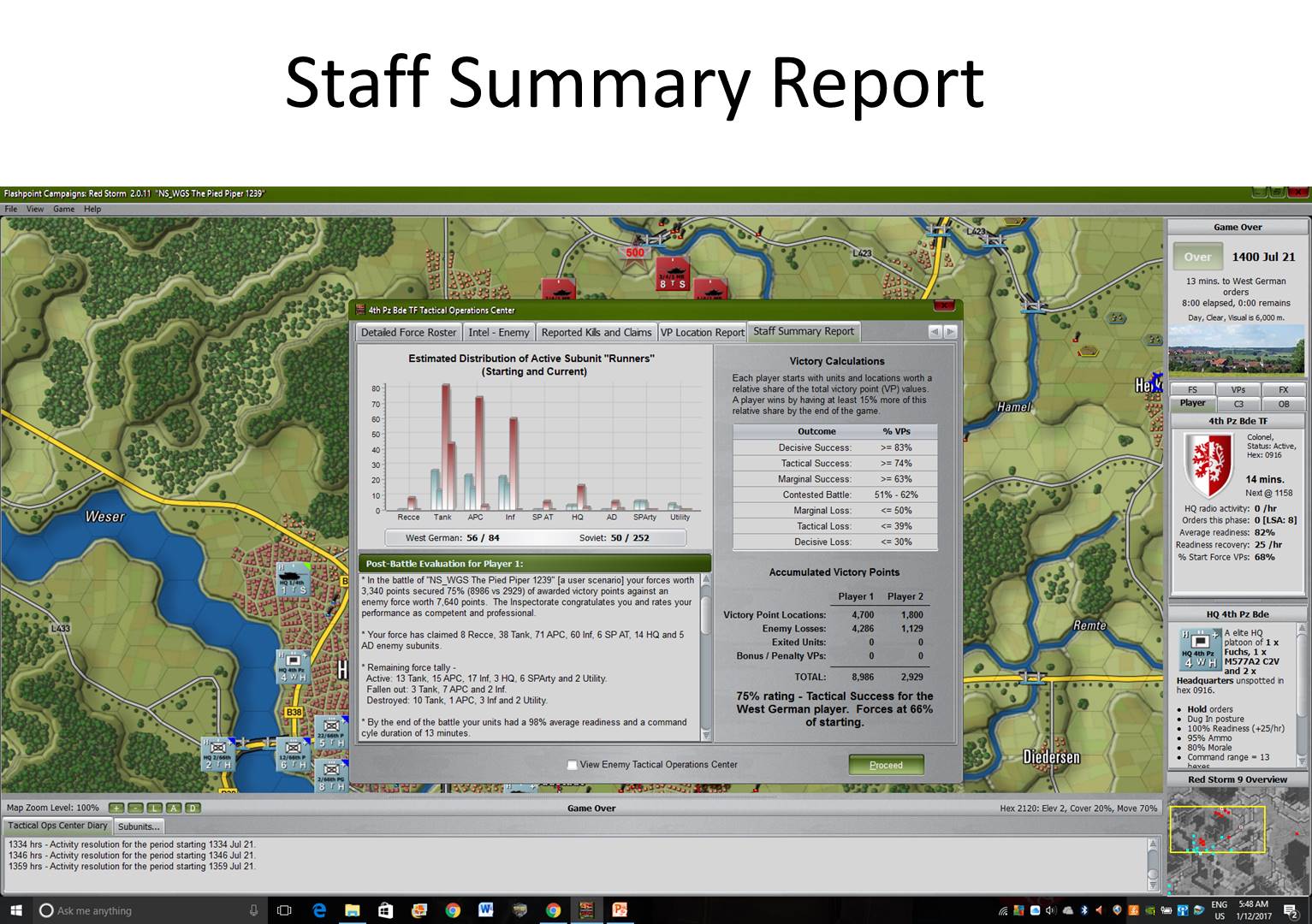Open the Game menu
Screen dimensions: 1312x924
coord(64,209)
